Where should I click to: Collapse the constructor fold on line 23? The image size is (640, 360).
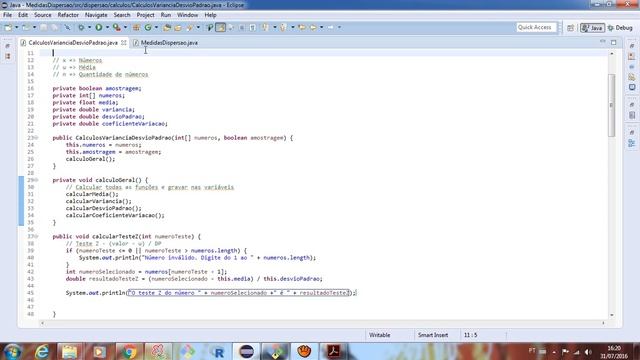[x=36, y=138]
